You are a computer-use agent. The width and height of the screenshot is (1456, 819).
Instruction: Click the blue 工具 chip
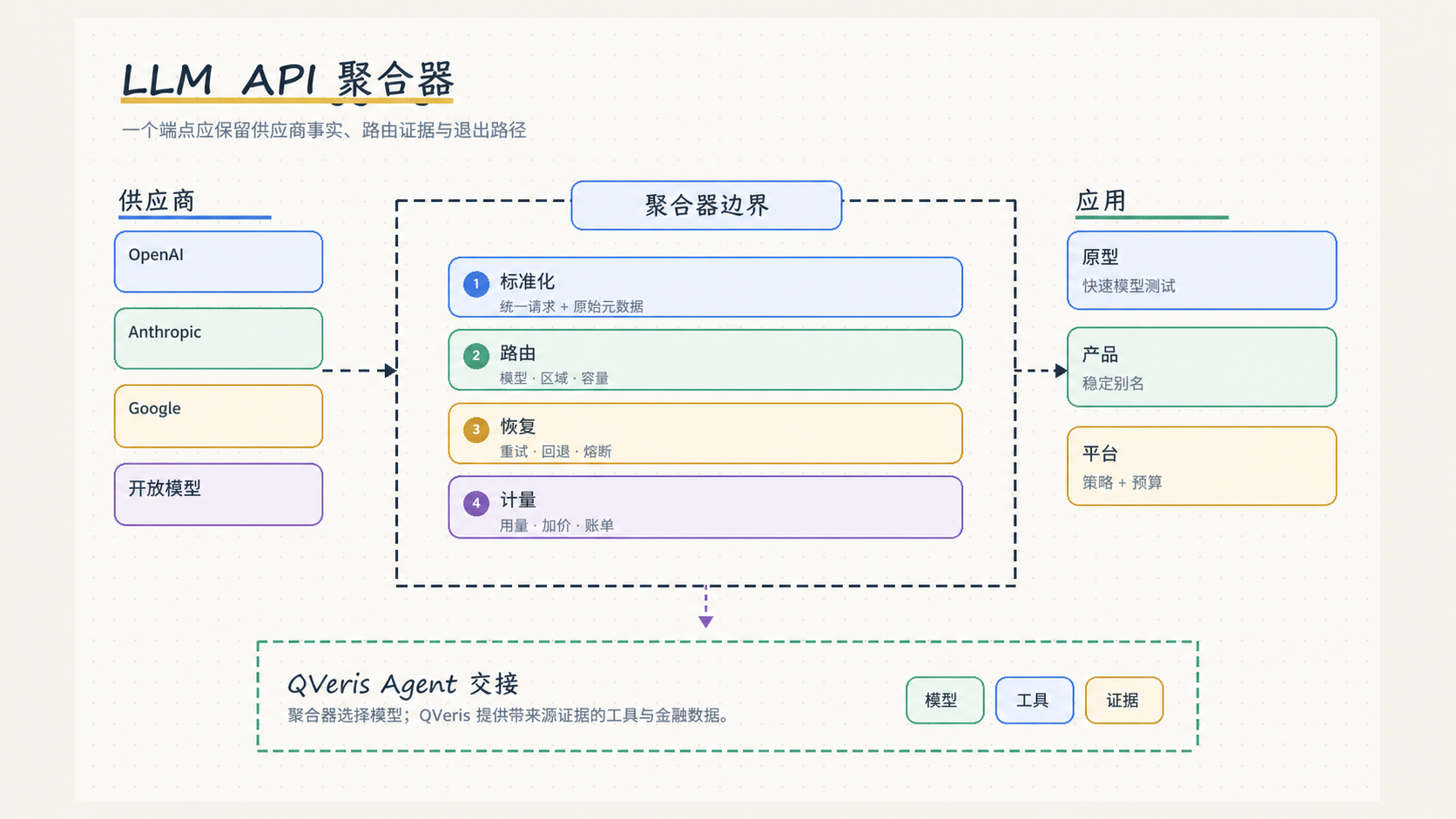pos(1035,701)
